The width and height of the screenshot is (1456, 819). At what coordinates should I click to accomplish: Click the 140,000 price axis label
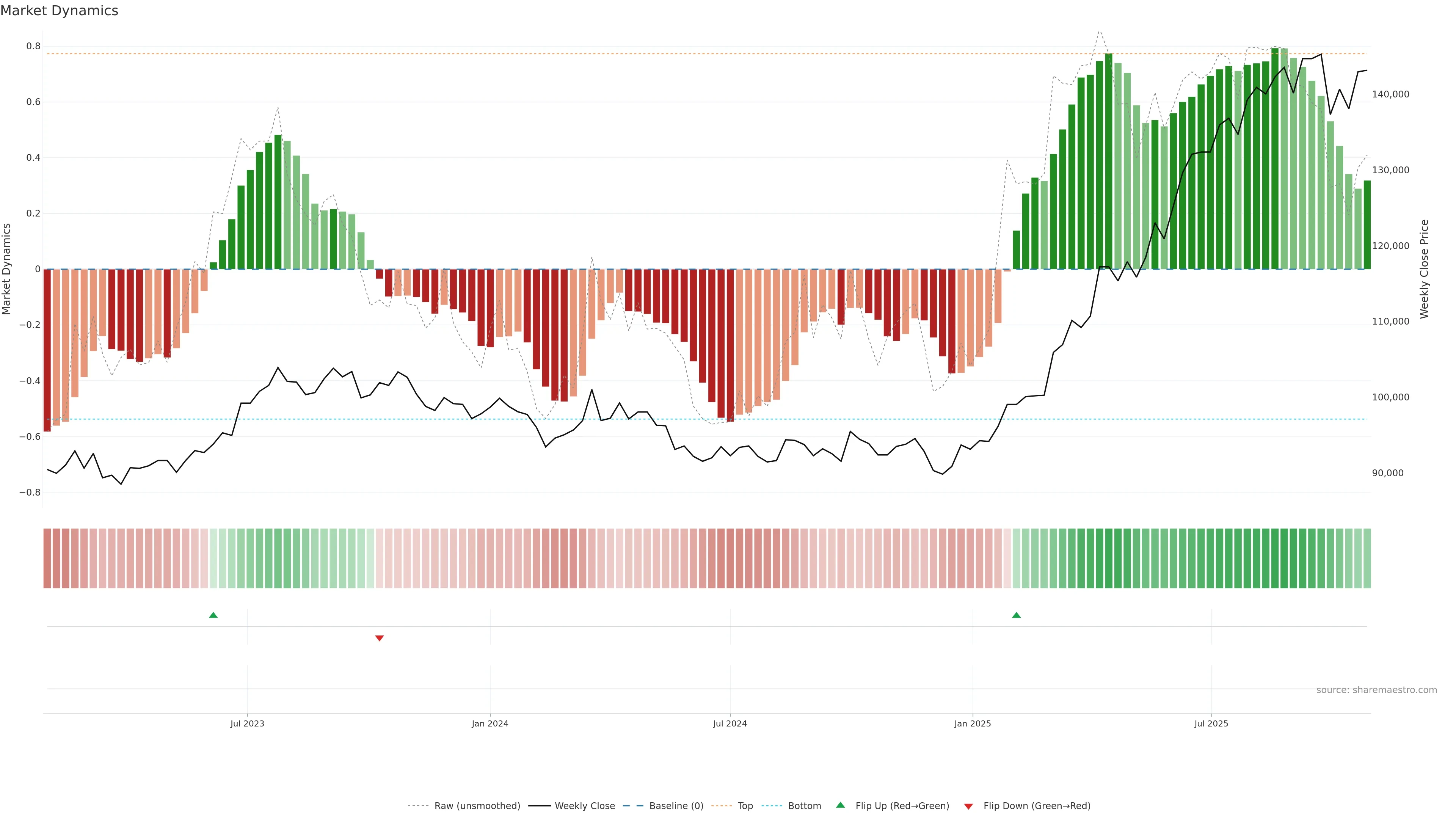(1390, 94)
